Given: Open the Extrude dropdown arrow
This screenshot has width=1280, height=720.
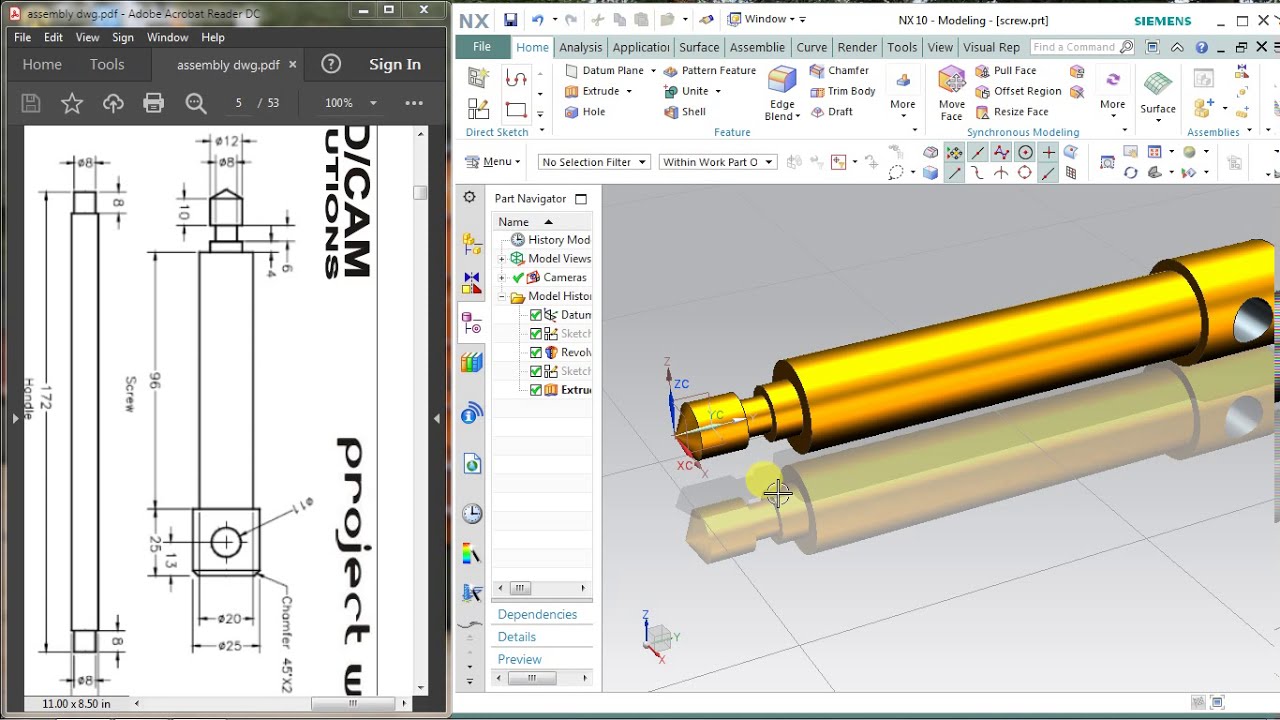Looking at the screenshot, I should click(628, 91).
